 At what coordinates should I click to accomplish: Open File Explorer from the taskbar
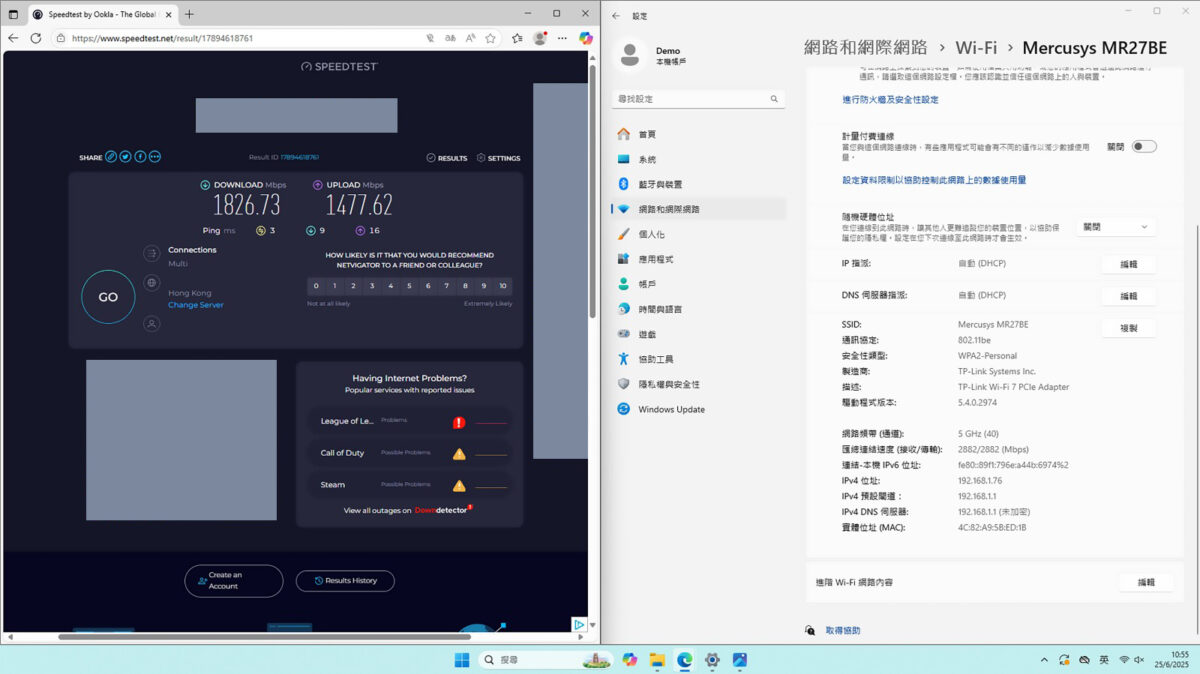[x=657, y=660]
